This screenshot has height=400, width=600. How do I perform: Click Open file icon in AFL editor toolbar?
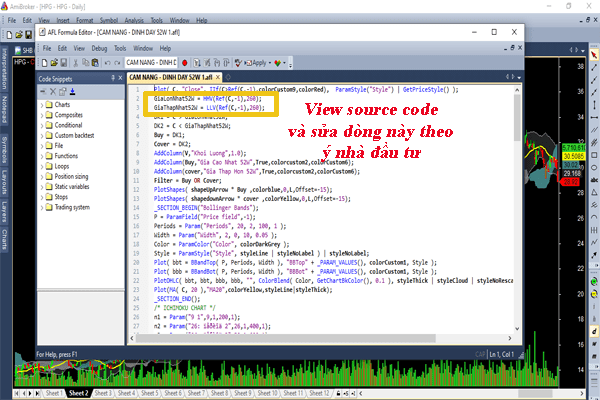click(x=54, y=63)
